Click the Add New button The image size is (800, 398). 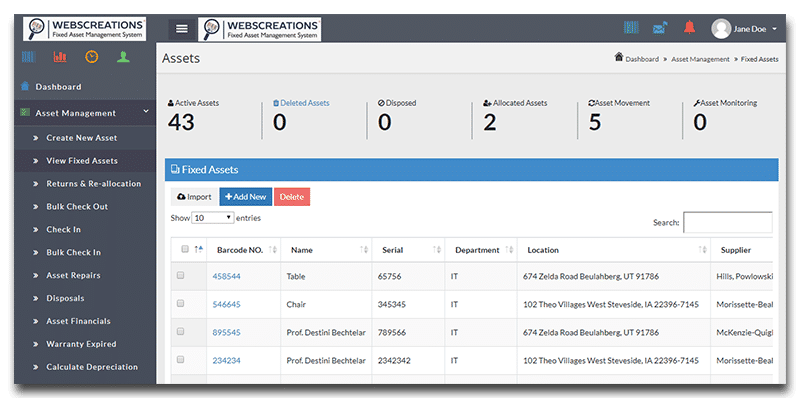tap(245, 197)
